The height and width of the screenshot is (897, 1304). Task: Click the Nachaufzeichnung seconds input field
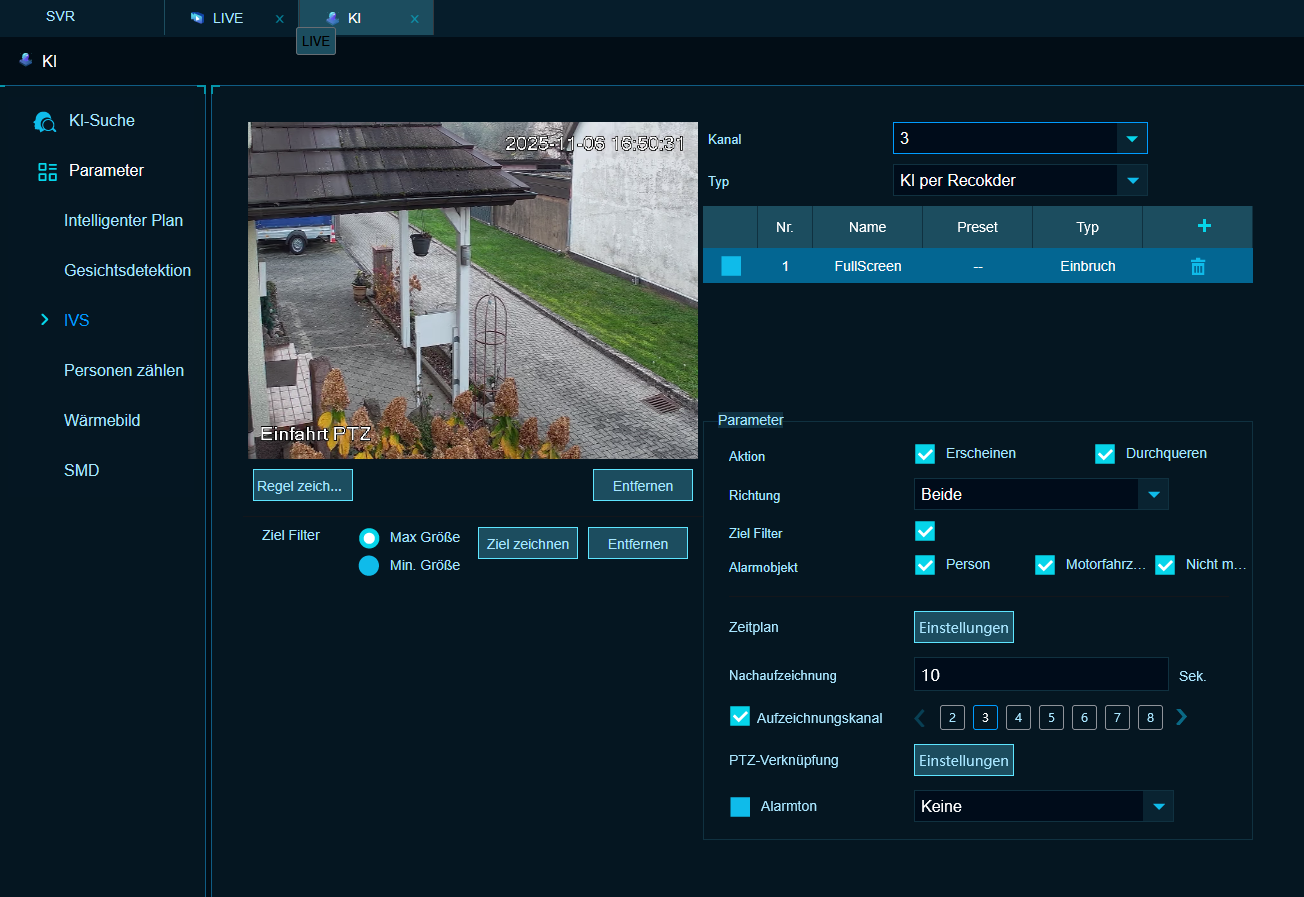[x=1040, y=675]
